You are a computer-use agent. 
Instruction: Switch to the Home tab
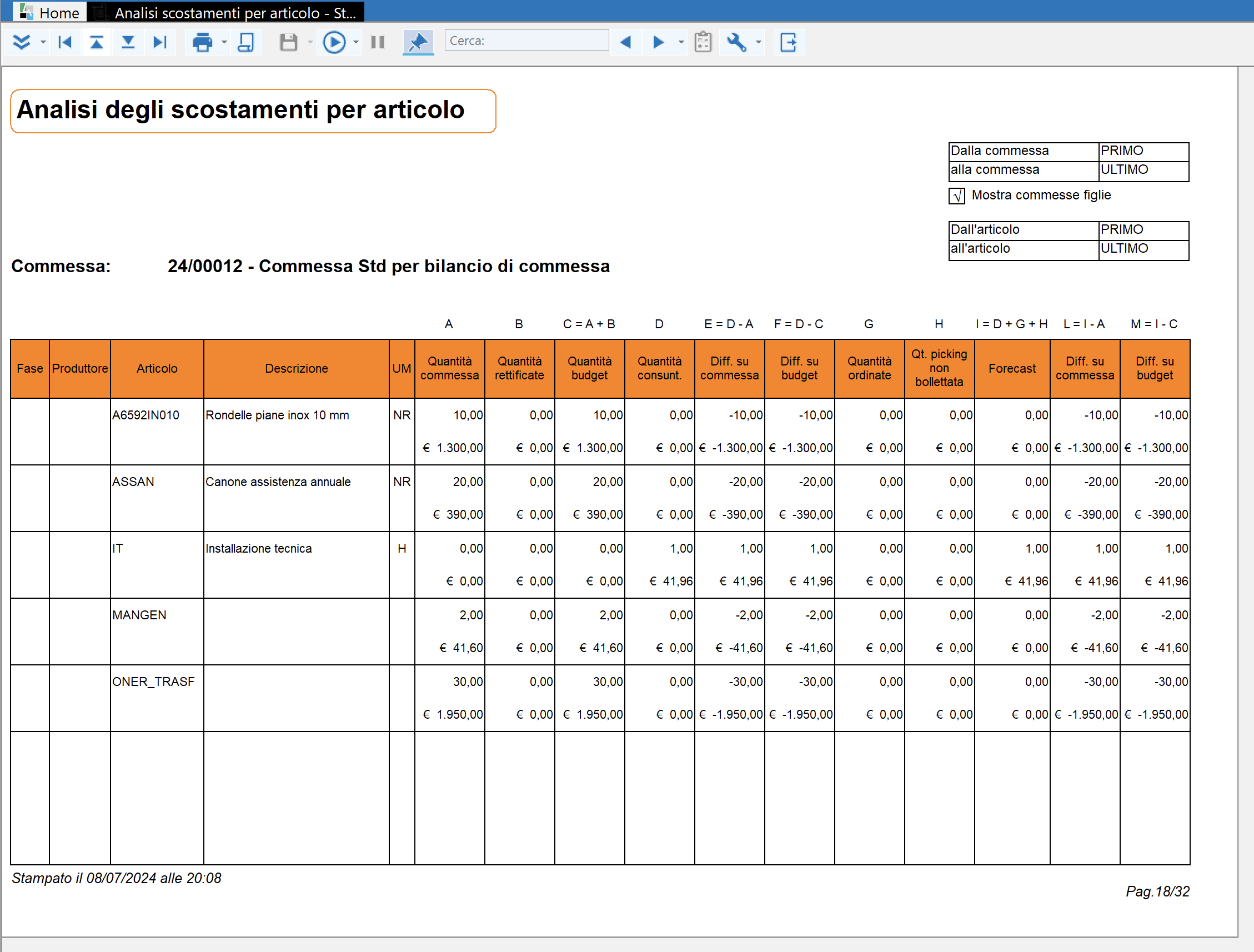pos(49,12)
